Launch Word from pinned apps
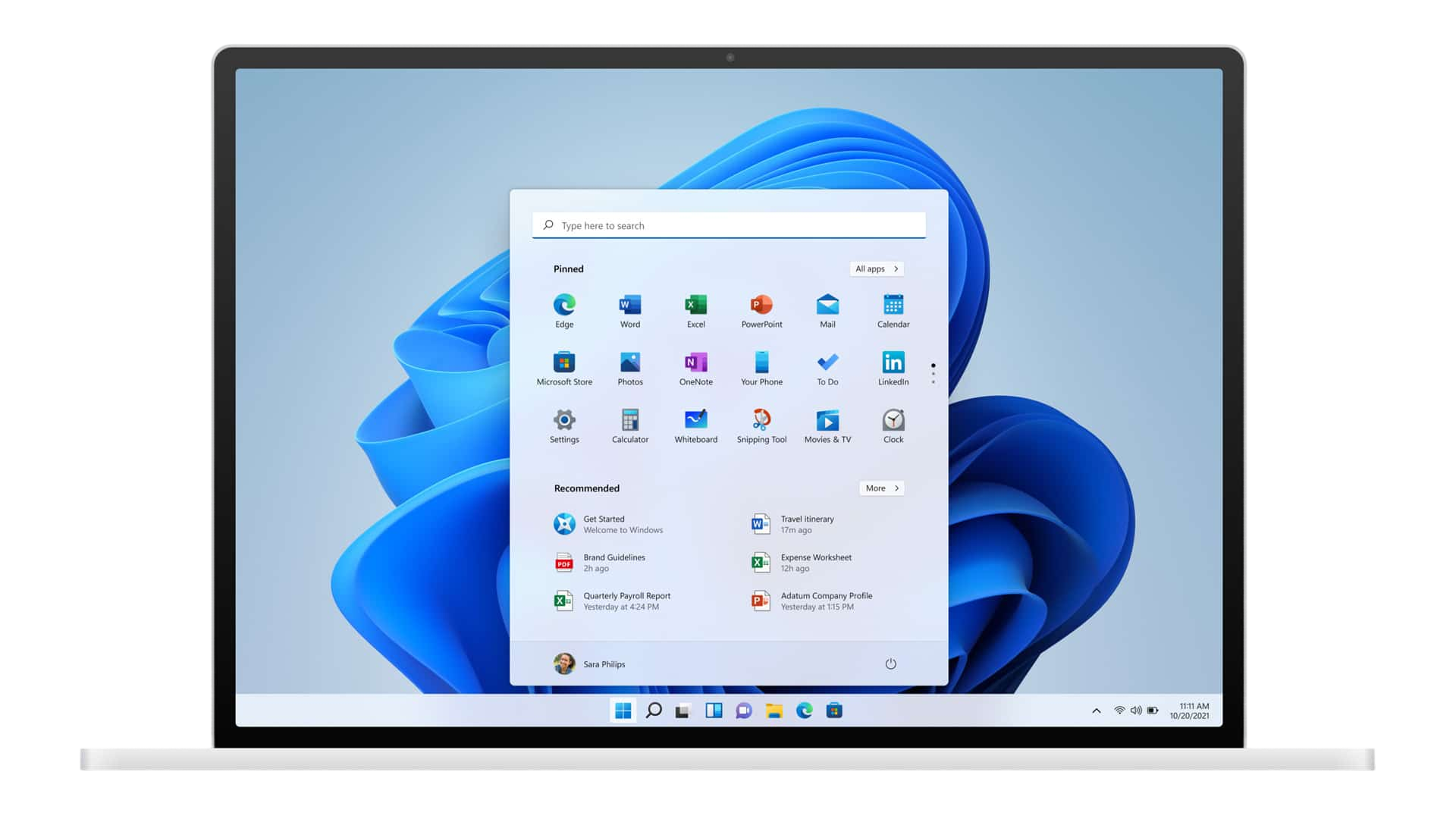Screen dimensions: 1456x819 click(x=630, y=310)
